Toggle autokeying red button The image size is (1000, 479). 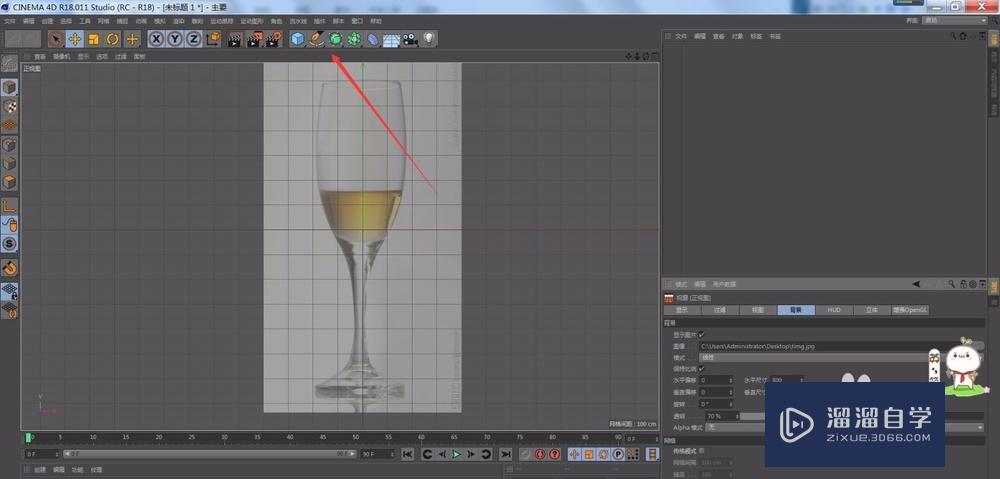tap(540, 454)
